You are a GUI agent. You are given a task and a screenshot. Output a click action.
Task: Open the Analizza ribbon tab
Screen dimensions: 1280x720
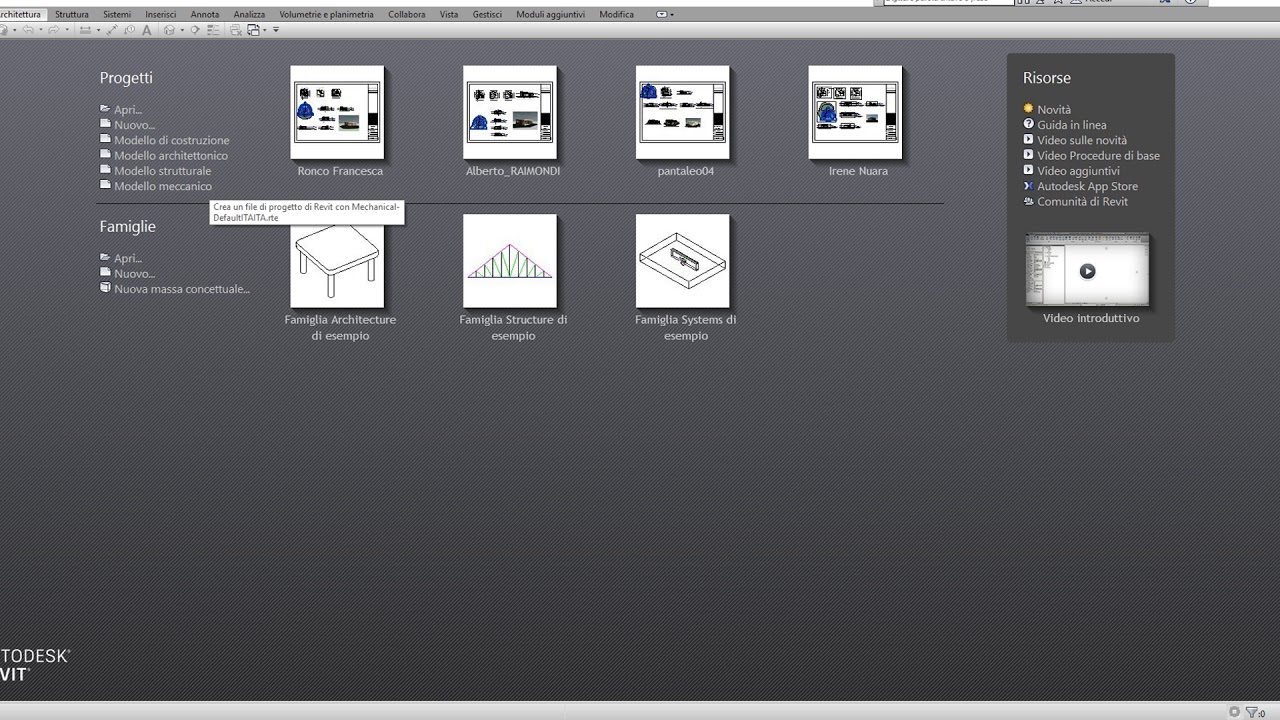click(249, 15)
